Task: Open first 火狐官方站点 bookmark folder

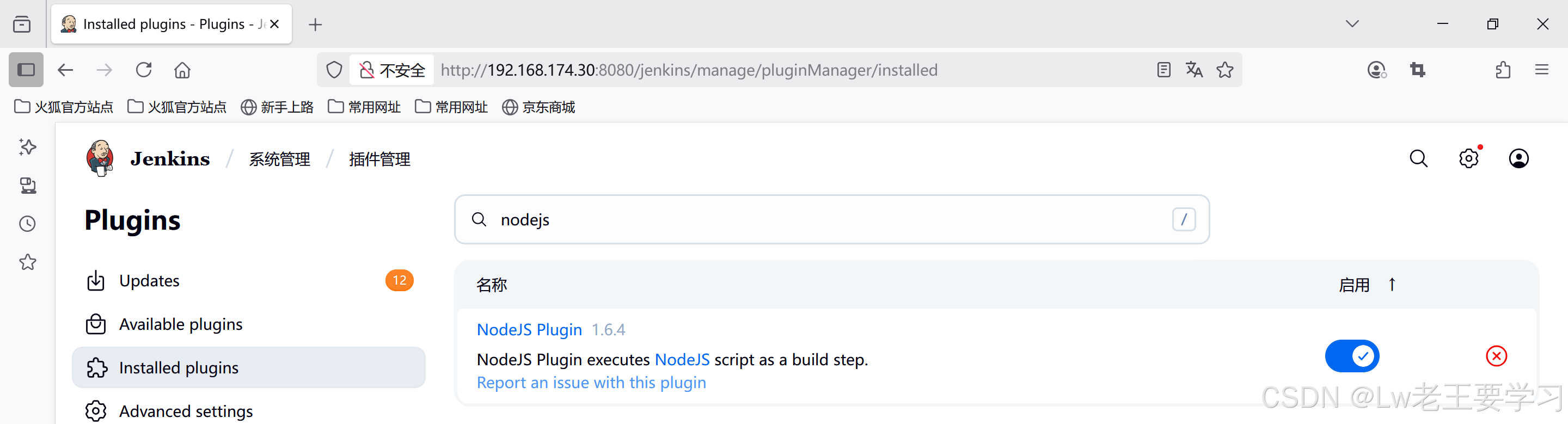Action: tap(64, 107)
